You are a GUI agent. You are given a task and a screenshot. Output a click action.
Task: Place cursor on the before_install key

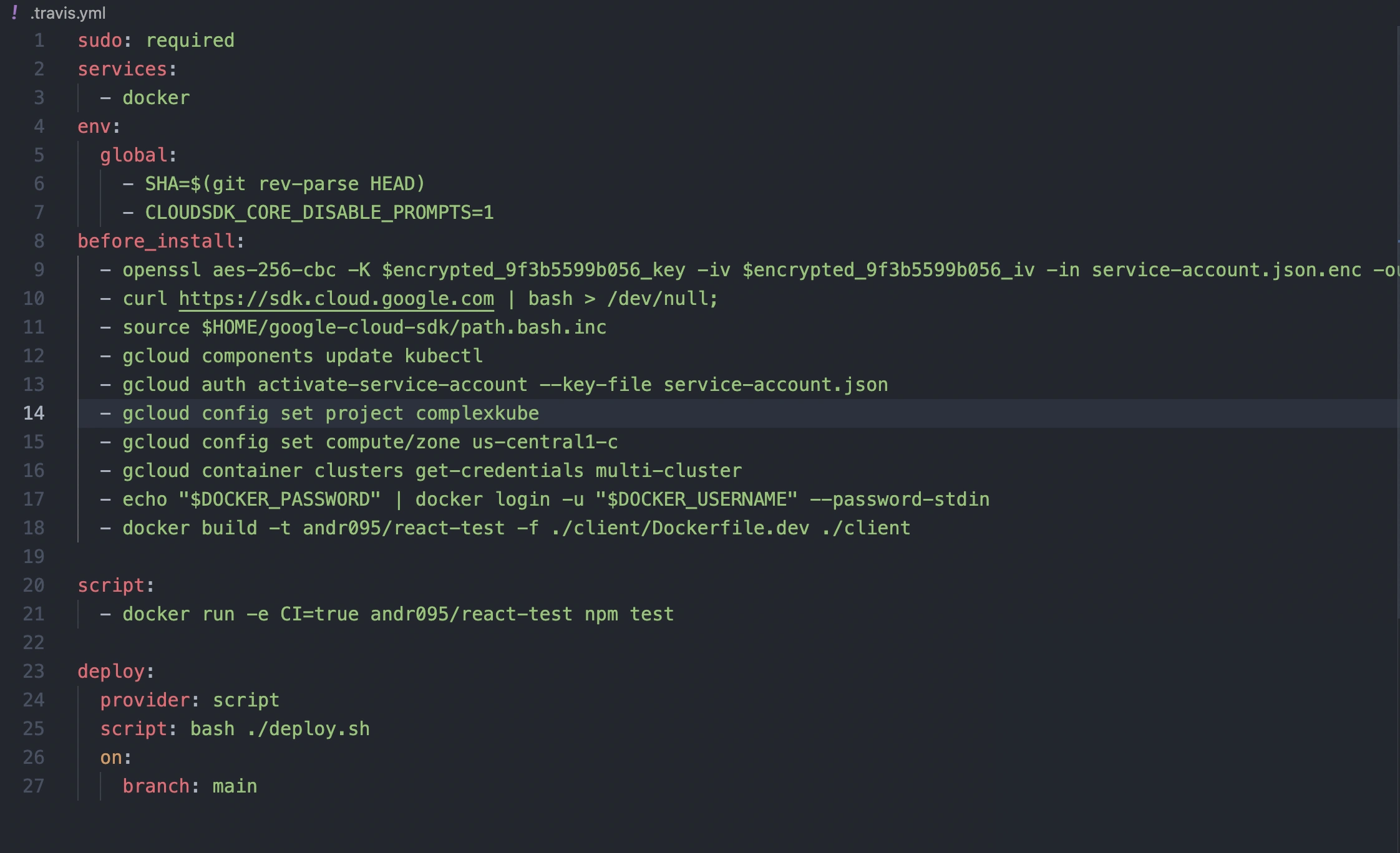[156, 241]
